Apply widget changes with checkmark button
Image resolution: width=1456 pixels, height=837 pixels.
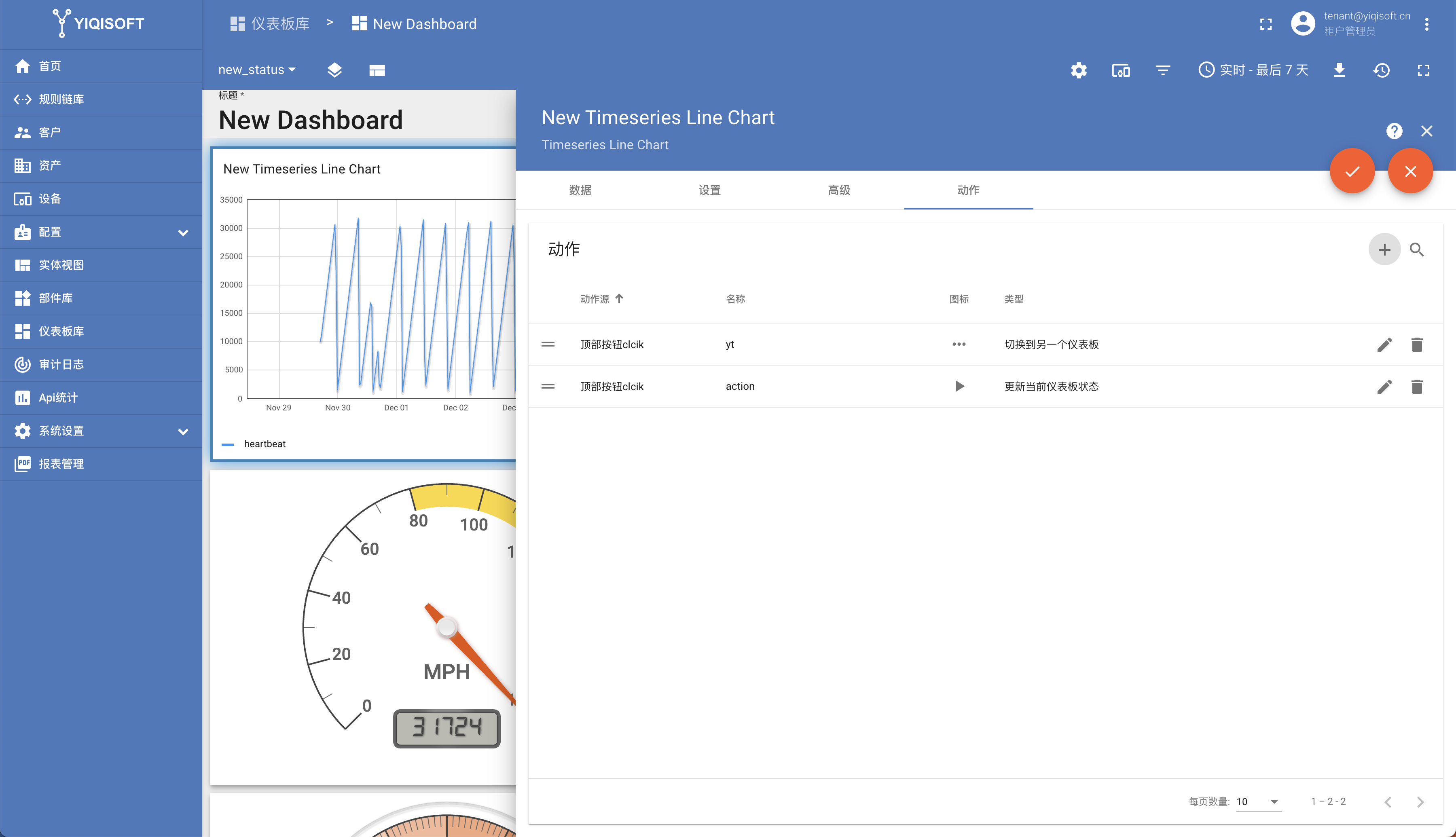[x=1352, y=171]
